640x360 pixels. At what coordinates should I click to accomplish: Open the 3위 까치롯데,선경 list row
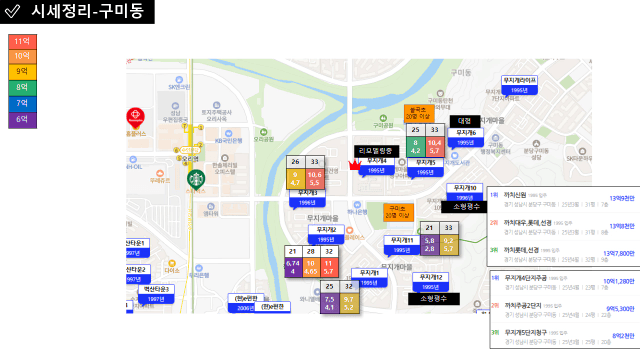point(563,254)
